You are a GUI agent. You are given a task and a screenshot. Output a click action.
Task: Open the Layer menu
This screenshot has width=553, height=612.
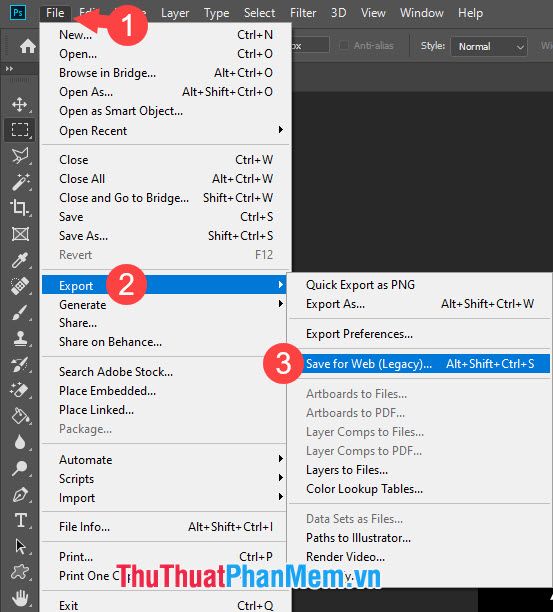click(175, 13)
